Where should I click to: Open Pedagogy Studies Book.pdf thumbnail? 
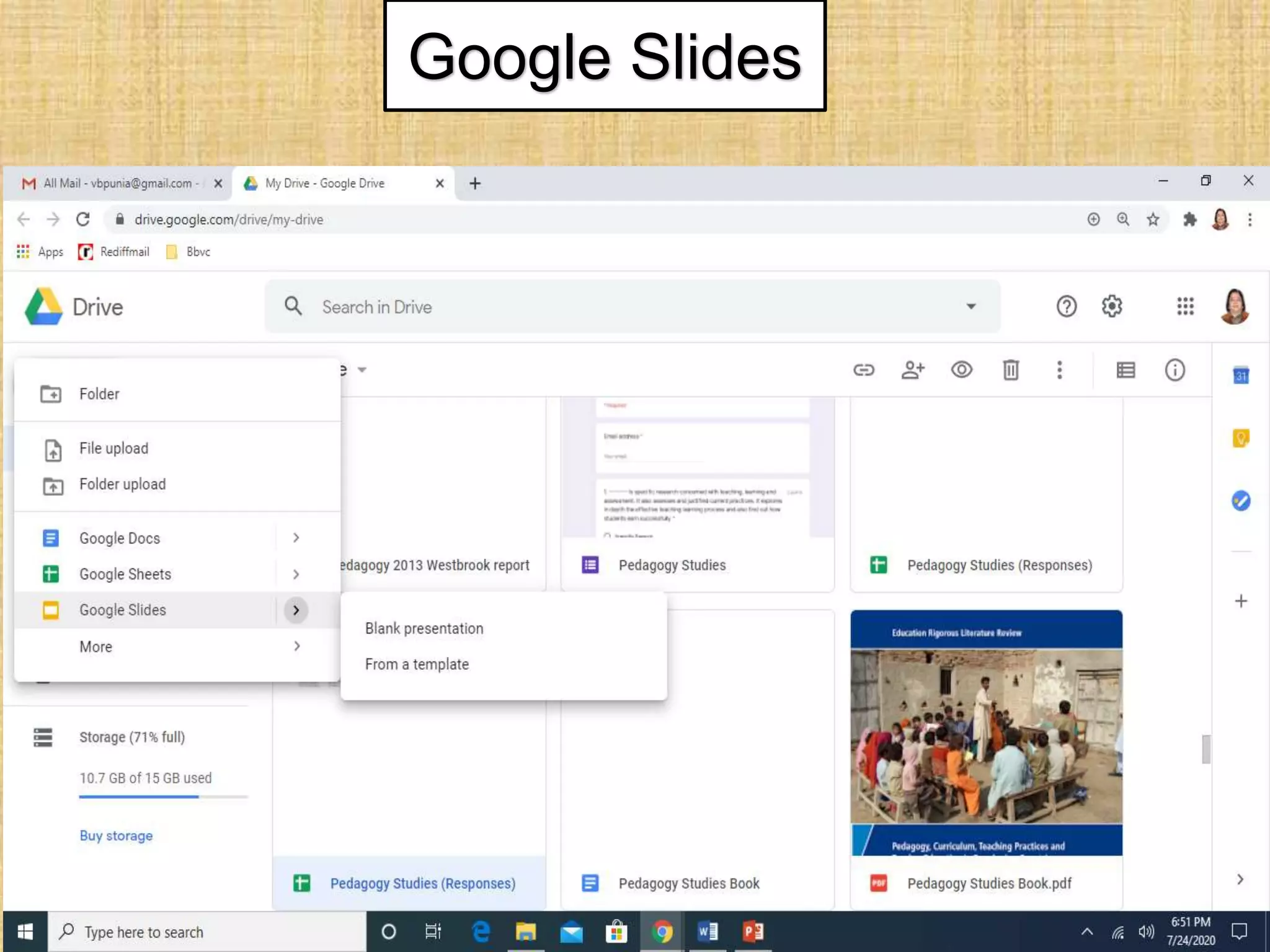986,733
